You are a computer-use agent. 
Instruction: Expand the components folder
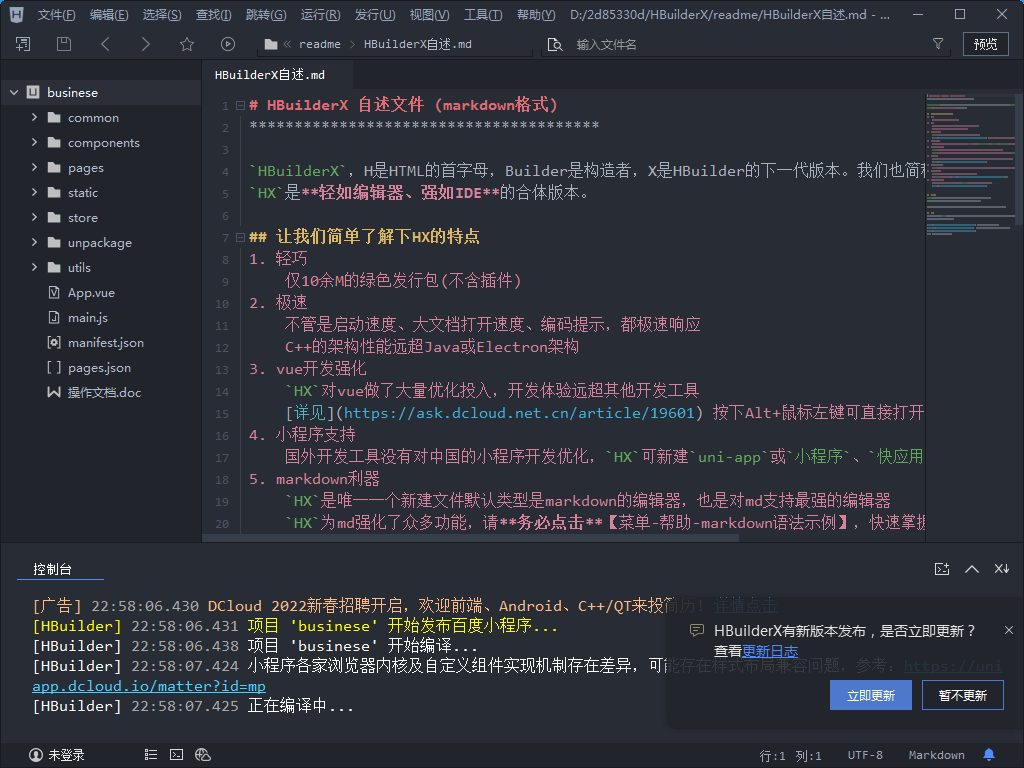(x=35, y=143)
